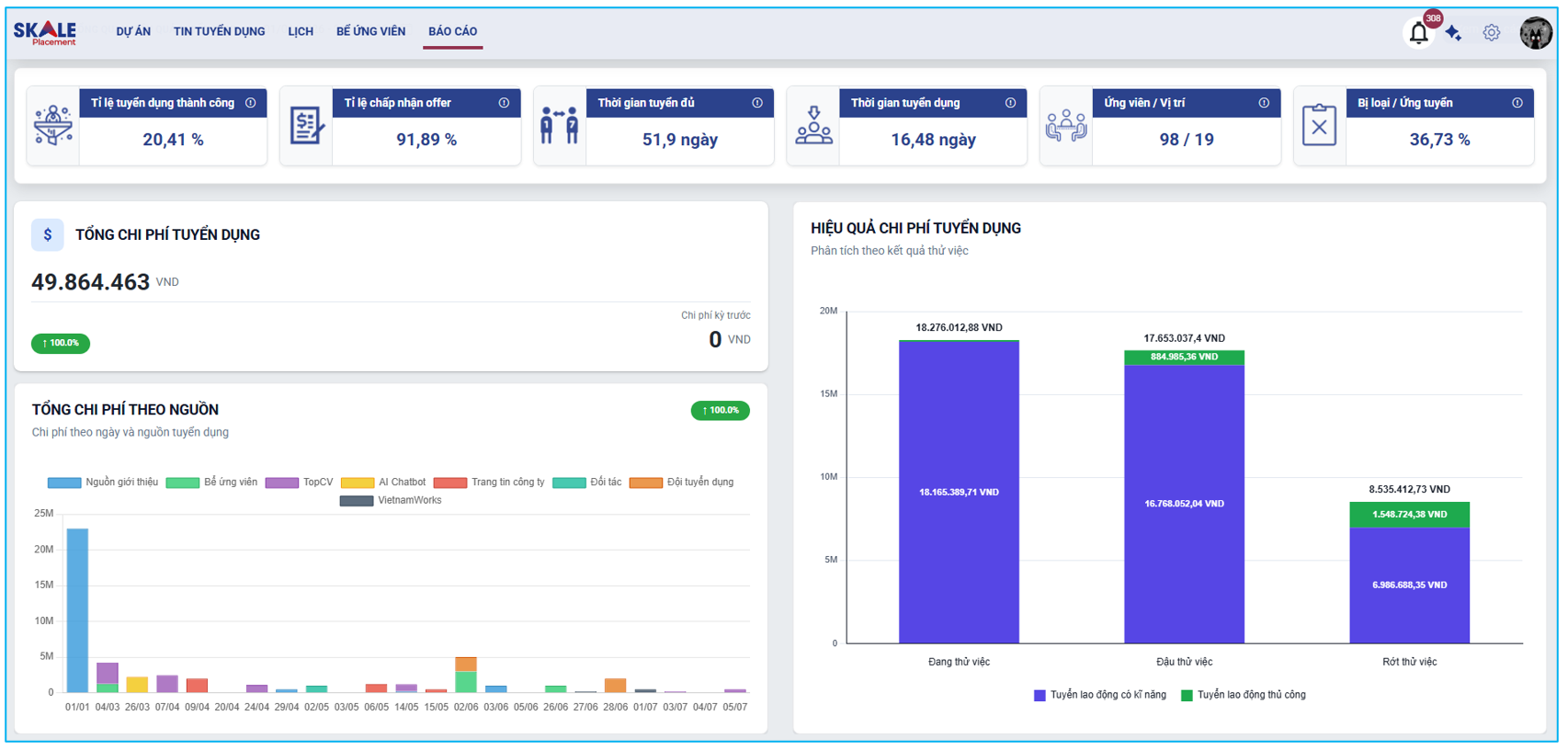Click info icon on Thời gian tuyển đủ
1568x750 pixels.
757,103
